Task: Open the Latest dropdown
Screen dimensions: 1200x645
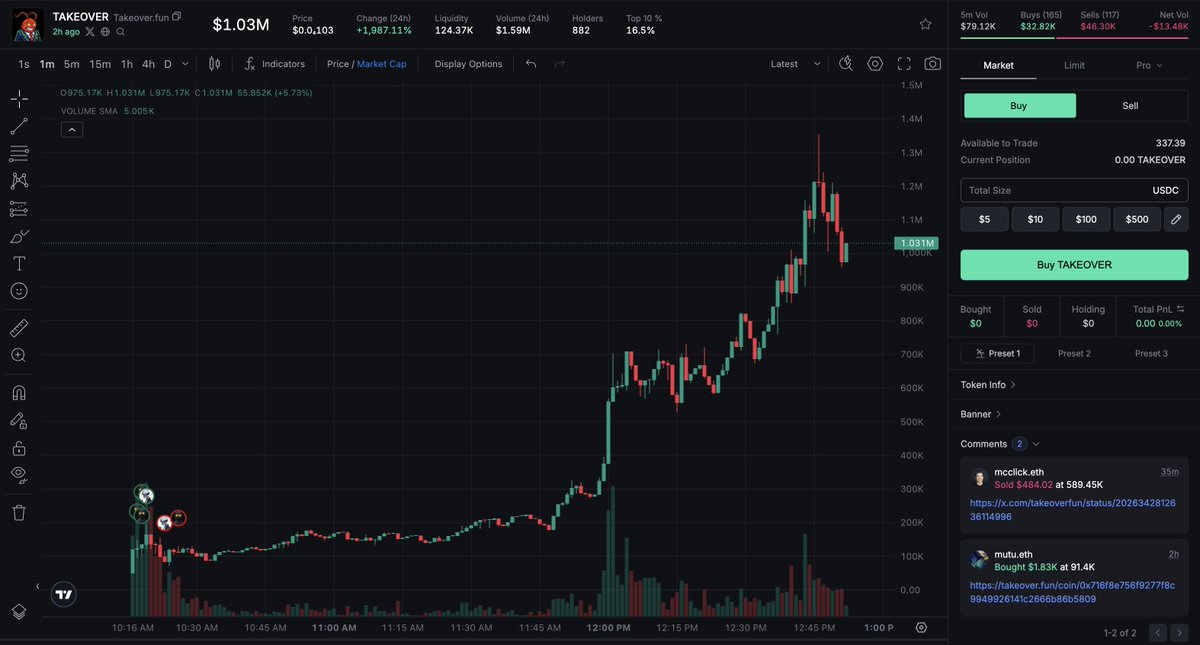Action: click(x=796, y=64)
